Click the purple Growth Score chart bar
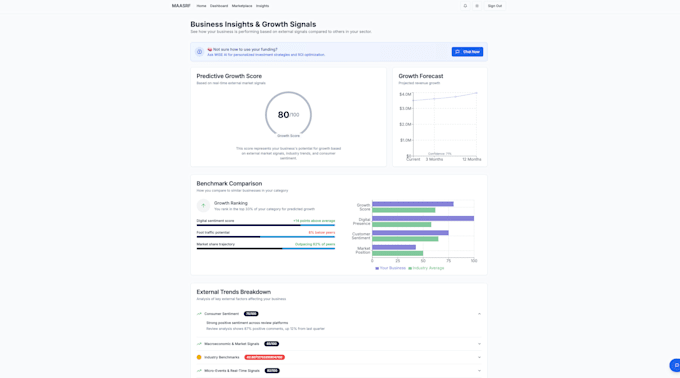 (x=413, y=204)
